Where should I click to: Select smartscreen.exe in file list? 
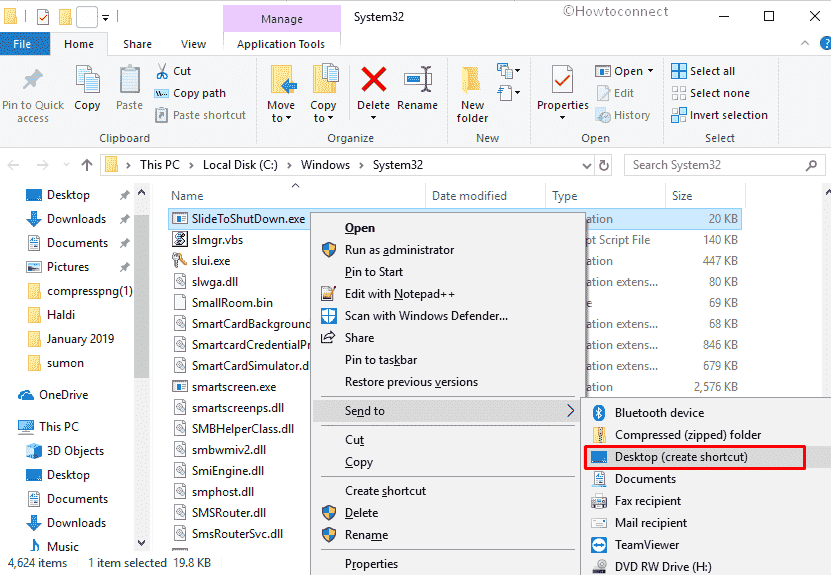tap(224, 387)
